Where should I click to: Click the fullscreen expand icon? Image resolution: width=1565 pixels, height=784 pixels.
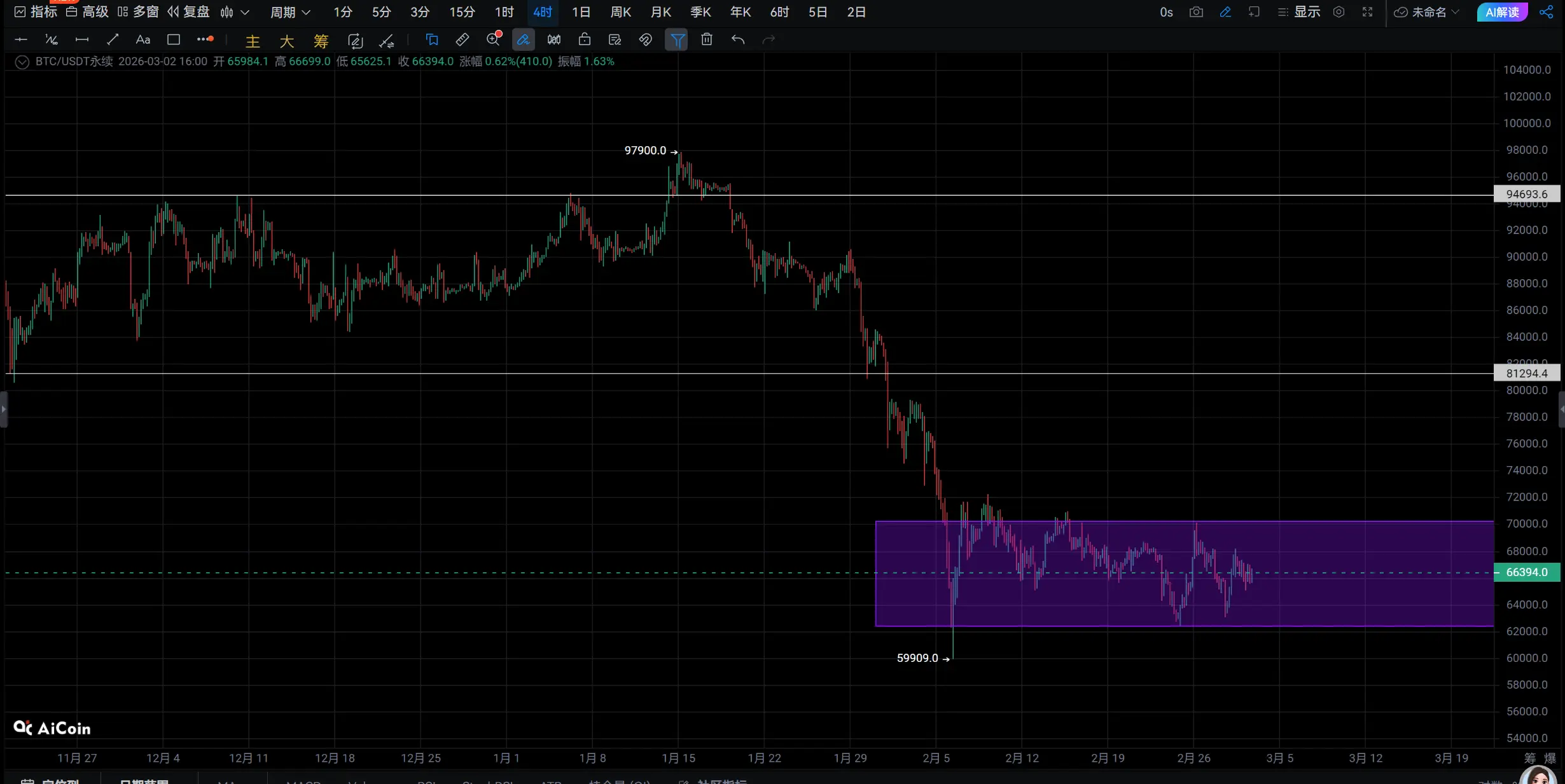point(1367,12)
